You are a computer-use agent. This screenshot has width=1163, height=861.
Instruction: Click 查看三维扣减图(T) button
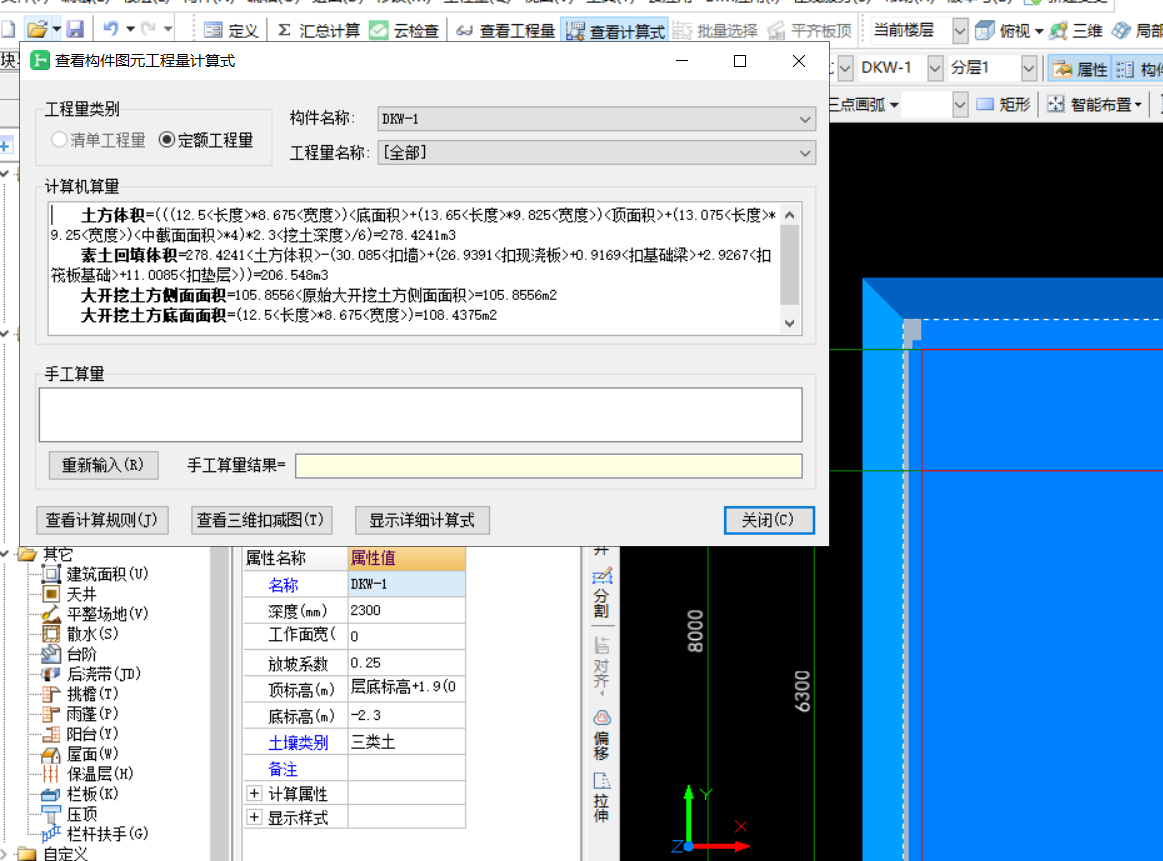pyautogui.click(x=261, y=520)
